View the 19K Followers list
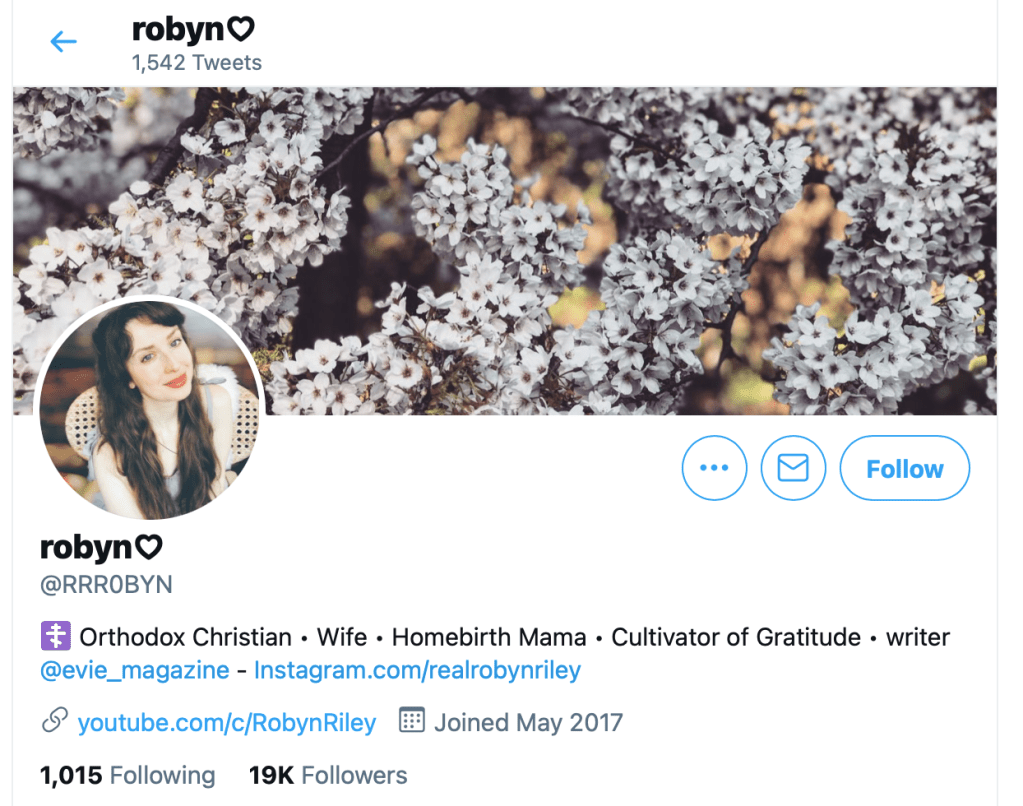Screen dimensions: 1023x806 pyautogui.click(x=328, y=775)
